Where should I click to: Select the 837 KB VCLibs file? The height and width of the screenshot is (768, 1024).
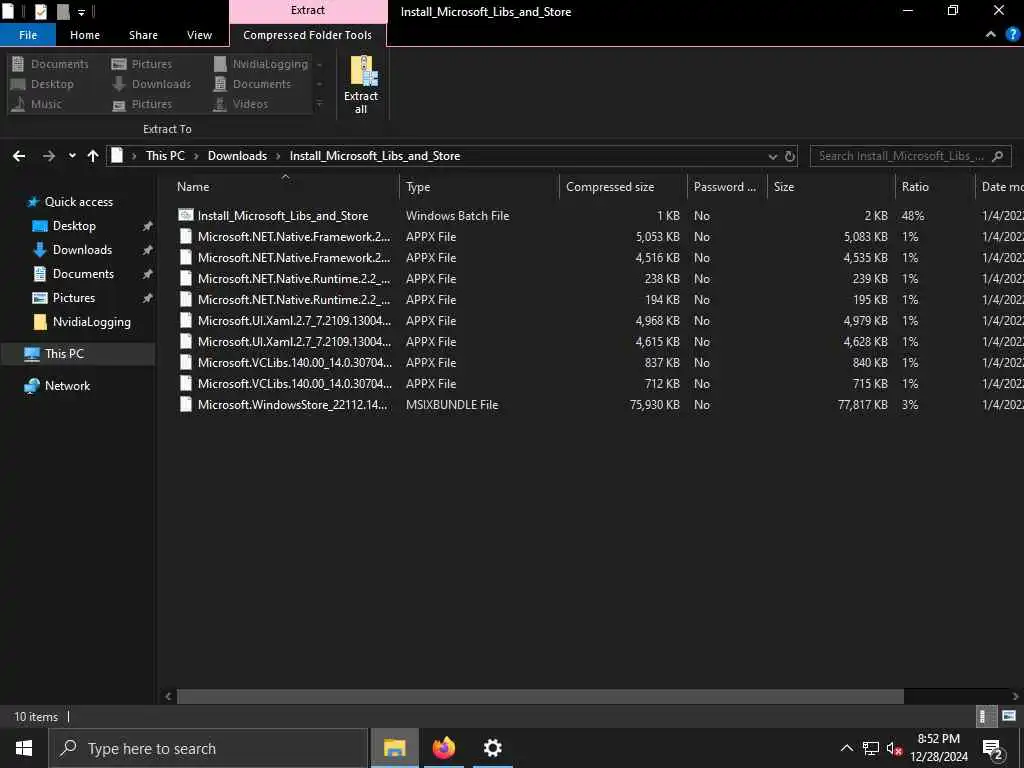[x=294, y=362]
